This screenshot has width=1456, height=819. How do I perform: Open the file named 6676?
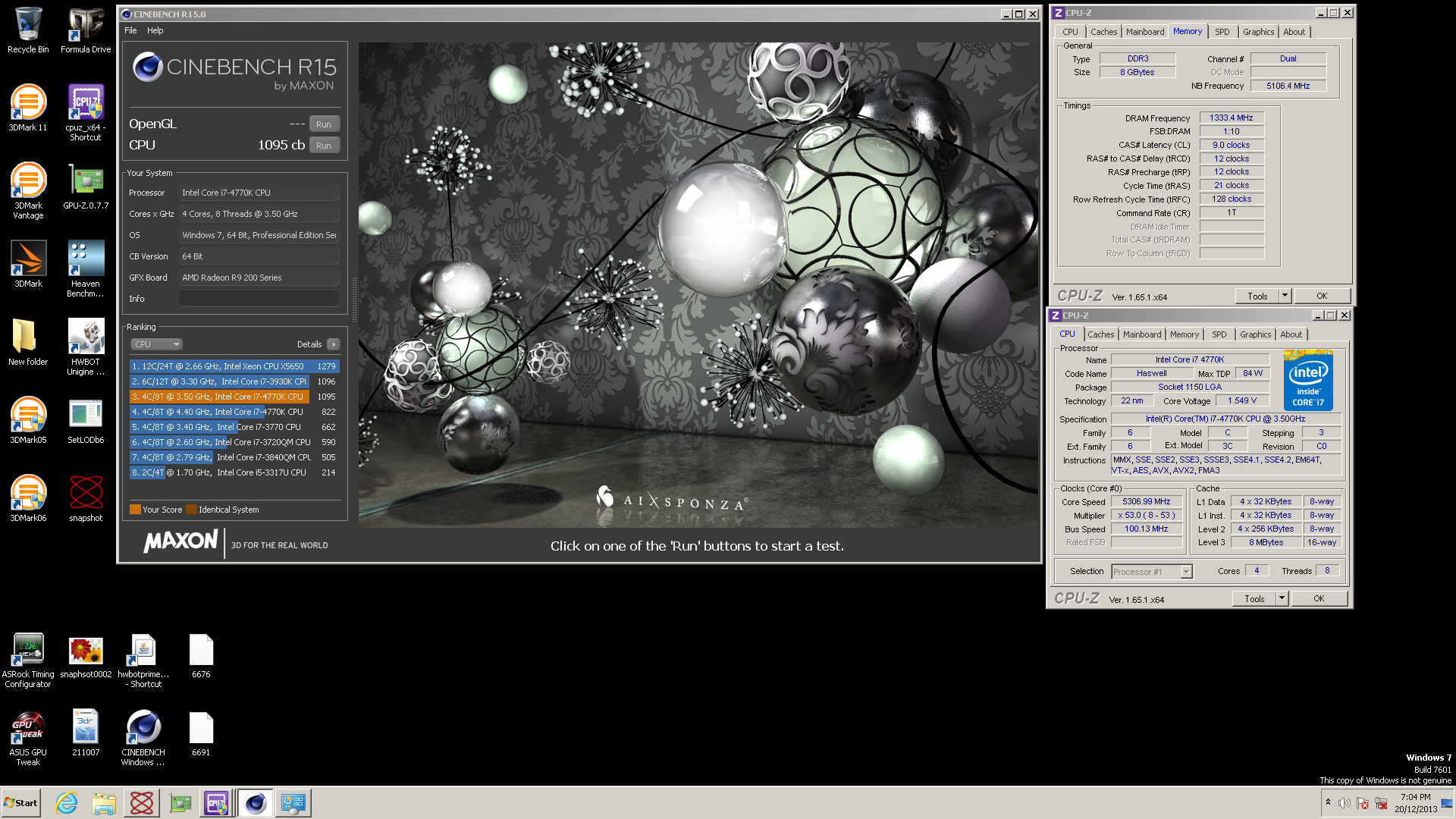[x=201, y=655]
